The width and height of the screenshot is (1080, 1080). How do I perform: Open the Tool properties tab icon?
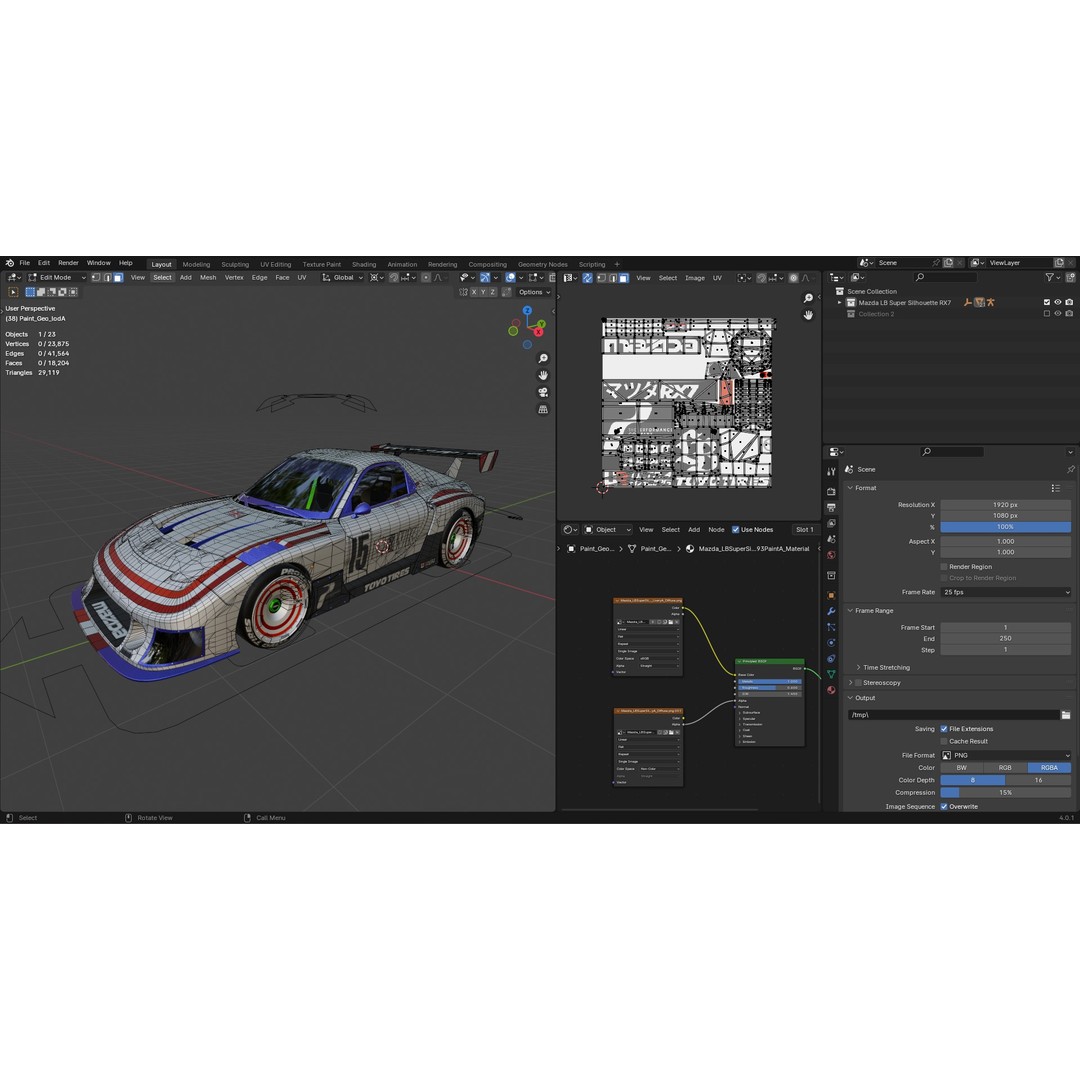click(x=831, y=472)
